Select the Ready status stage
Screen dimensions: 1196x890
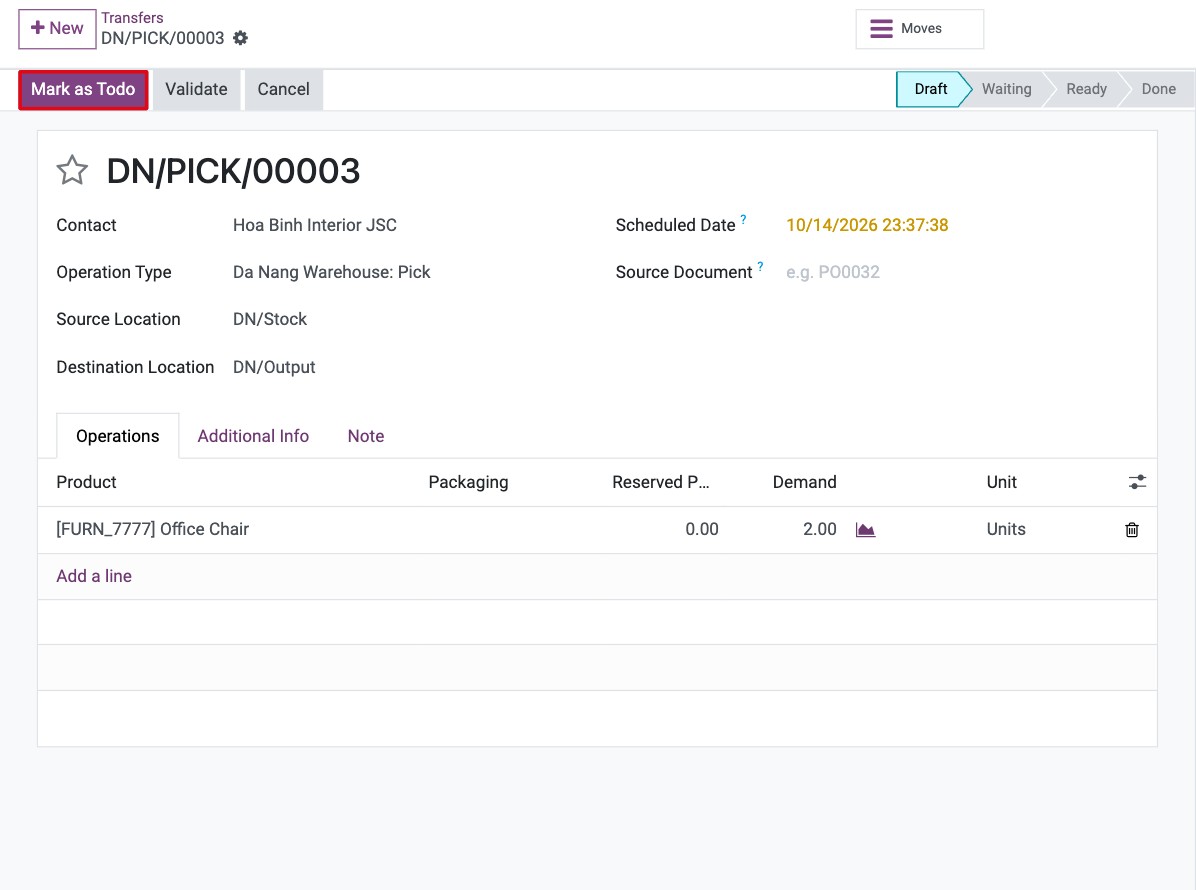(1086, 89)
